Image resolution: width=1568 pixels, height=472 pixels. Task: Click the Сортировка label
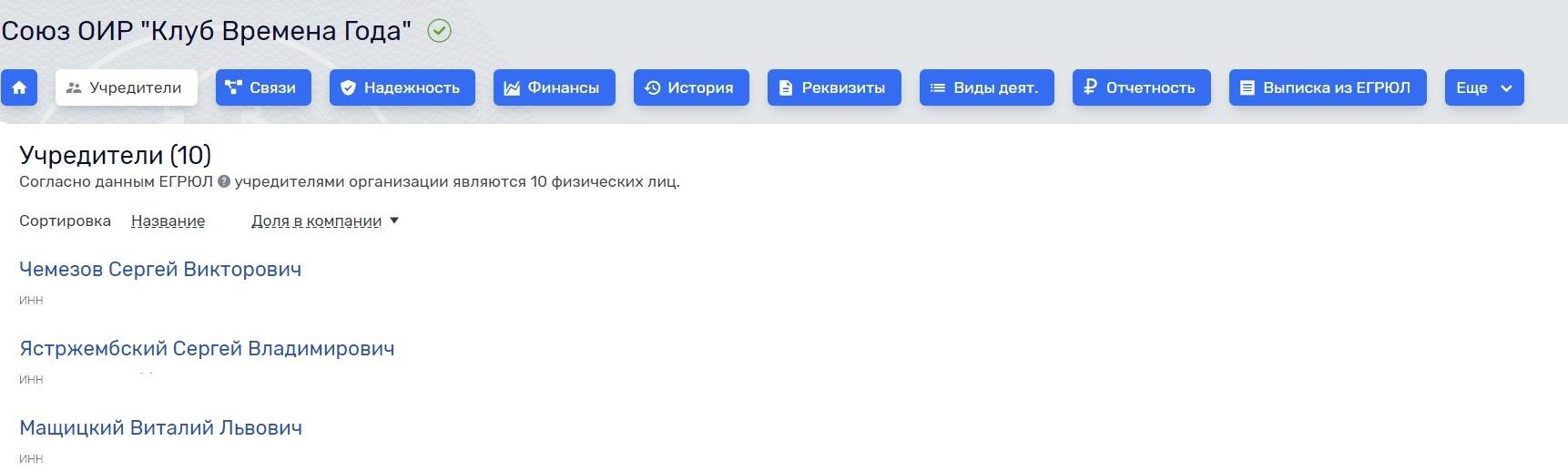click(65, 221)
